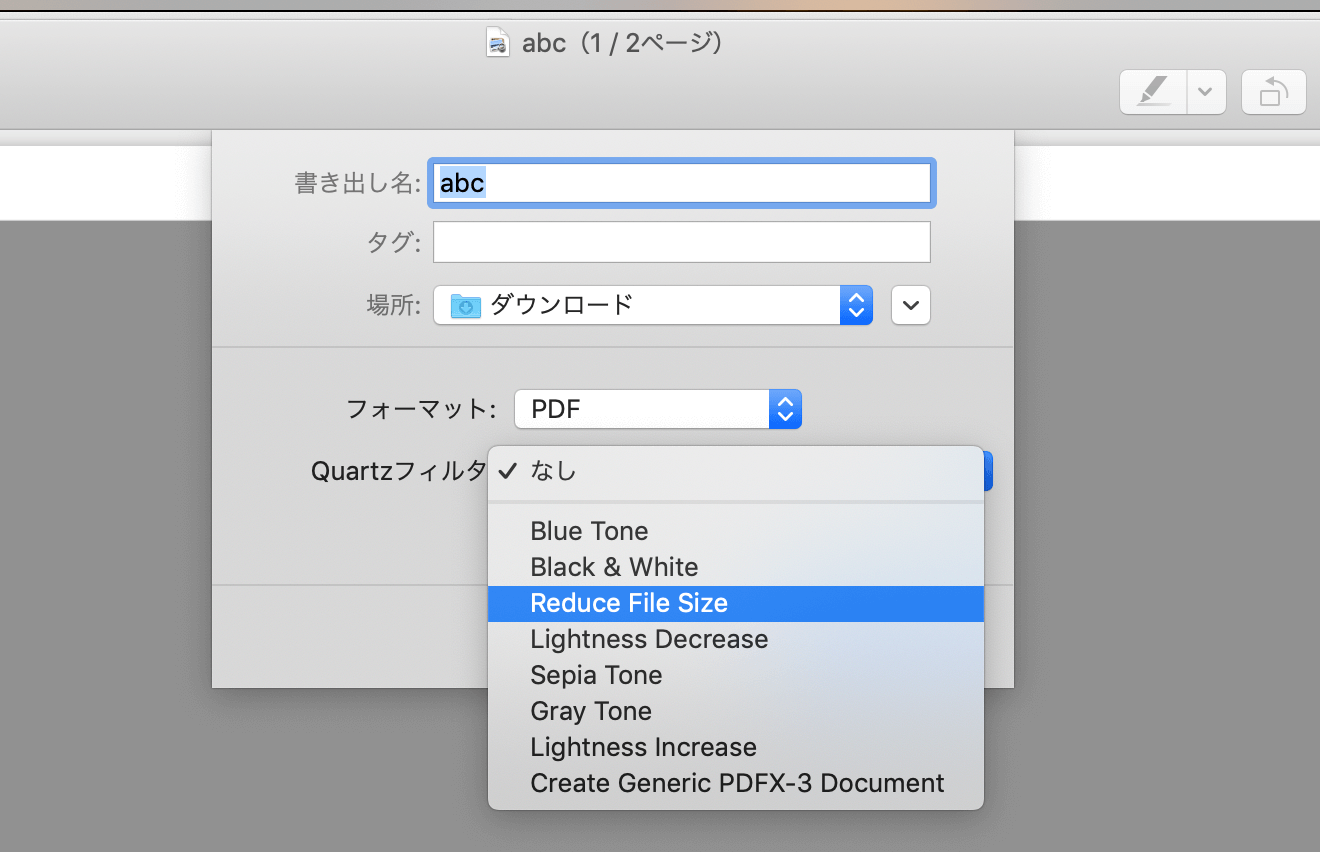1320x852 pixels.
Task: Select なし in the Quartz filter menu
Action: point(736,471)
